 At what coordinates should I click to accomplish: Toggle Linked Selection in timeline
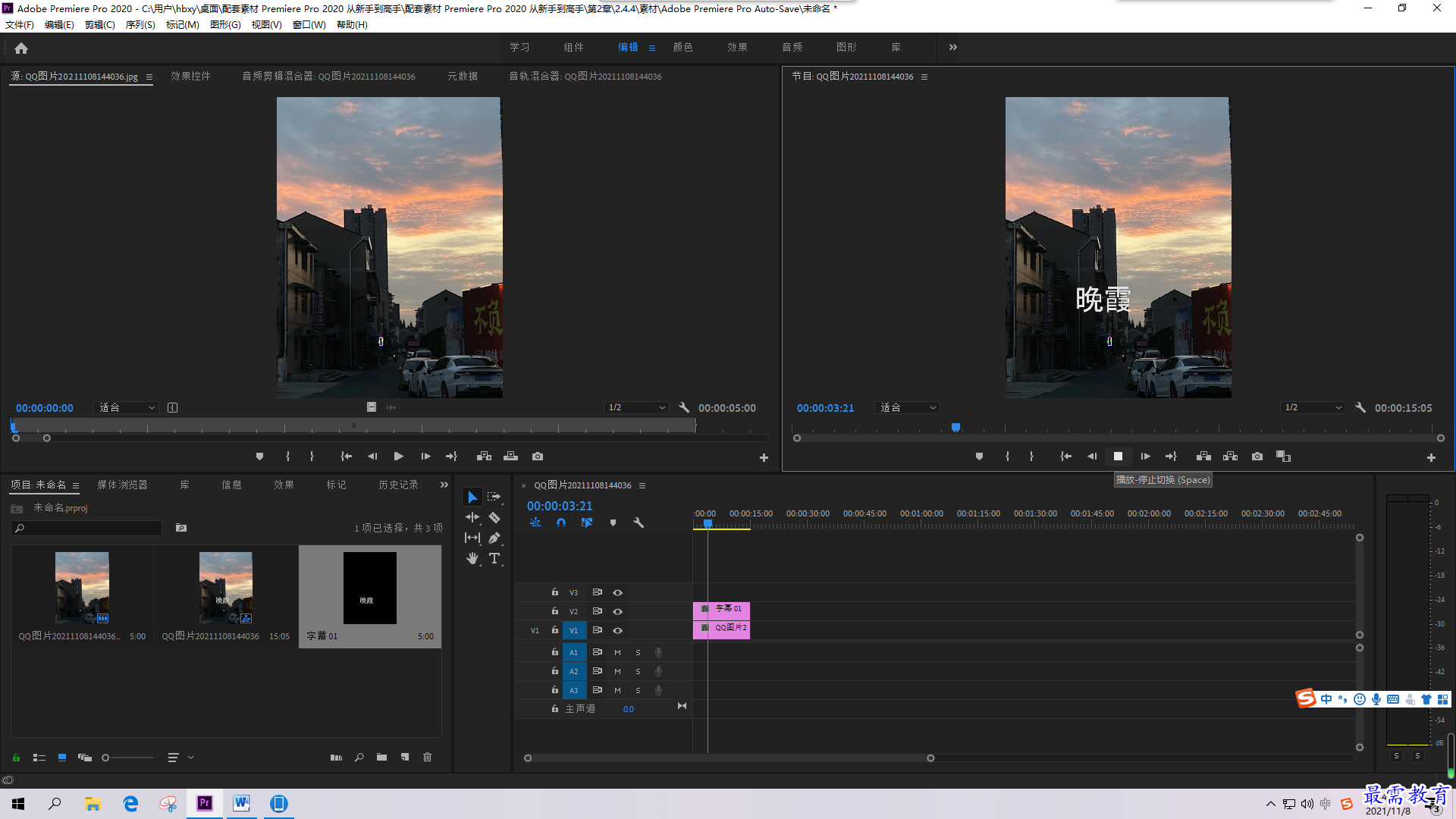586,523
